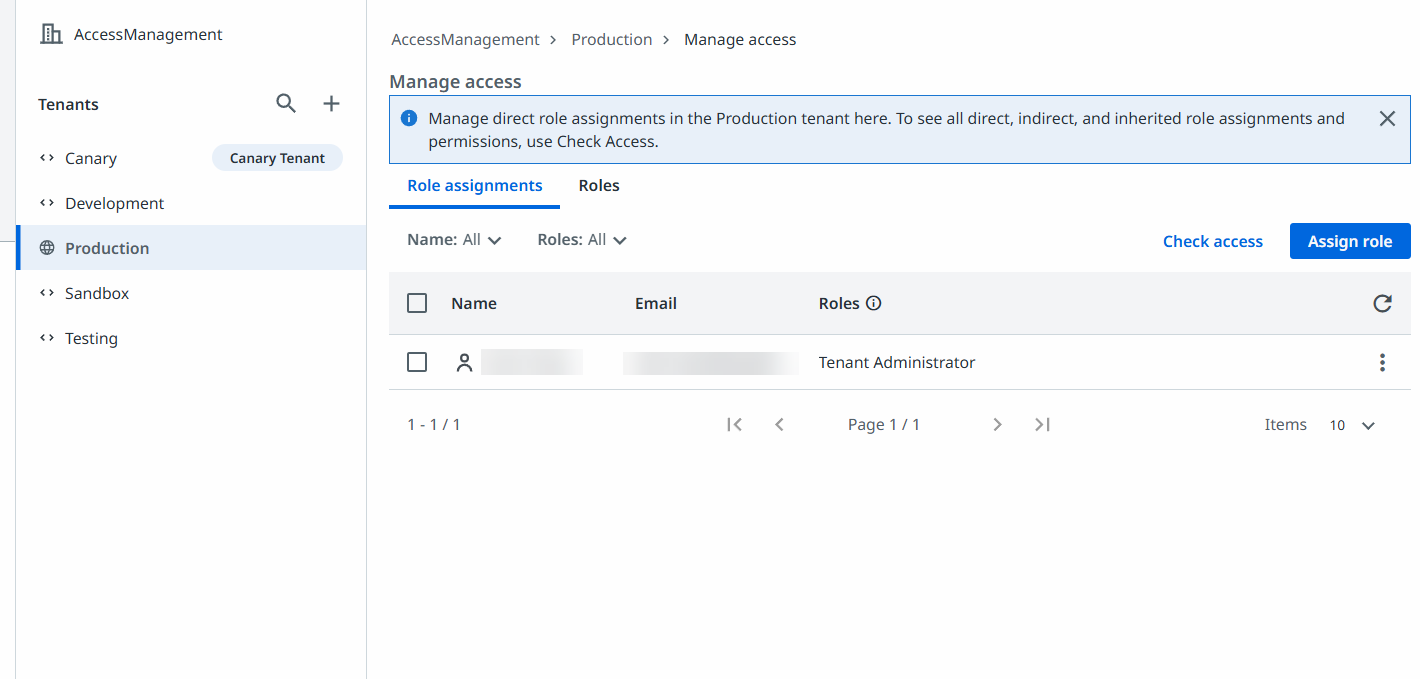This screenshot has height=679, width=1420.
Task: Click the search tenants magnifier icon
Action: click(286, 104)
